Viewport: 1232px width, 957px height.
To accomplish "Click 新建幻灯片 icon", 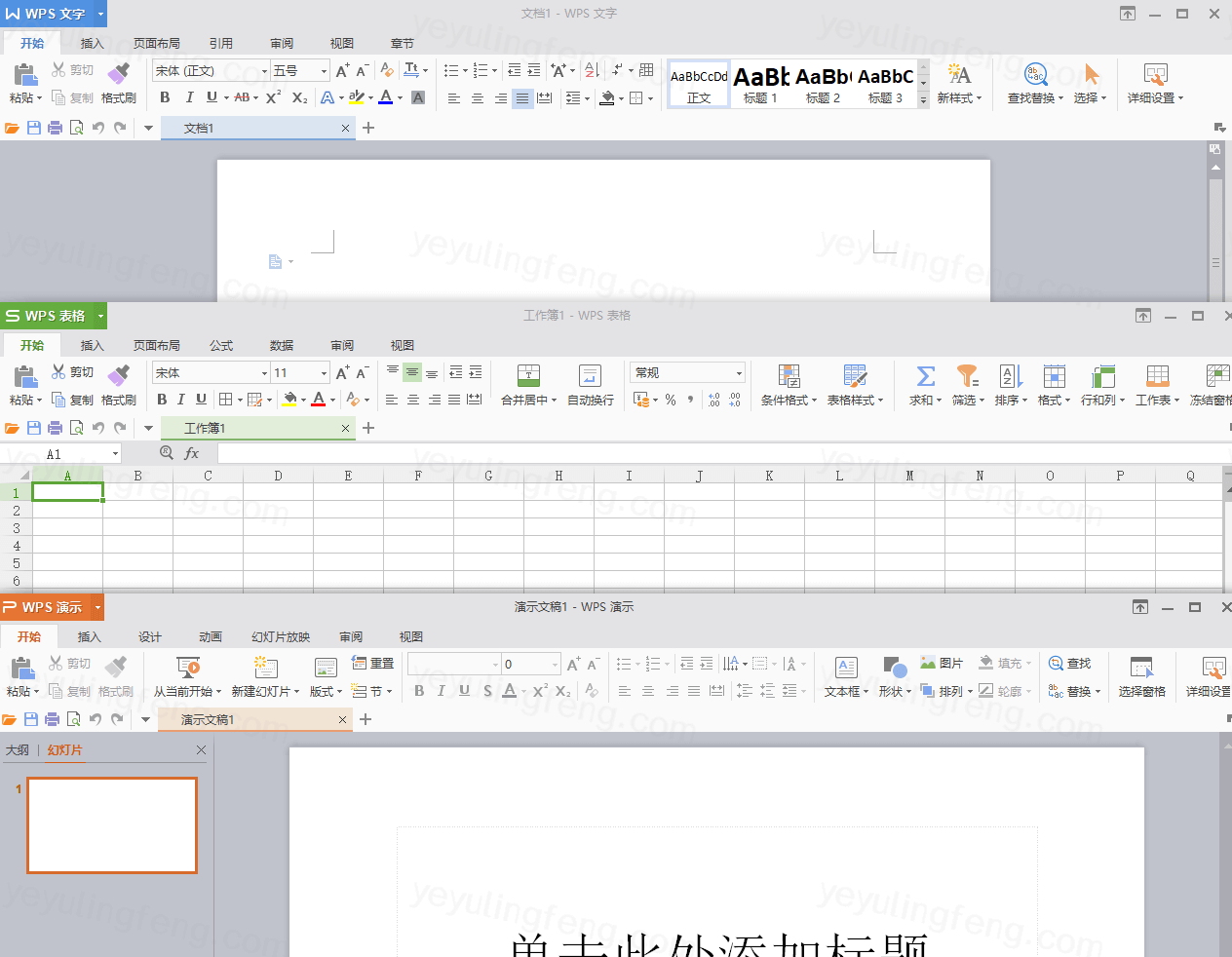I will coord(266,668).
